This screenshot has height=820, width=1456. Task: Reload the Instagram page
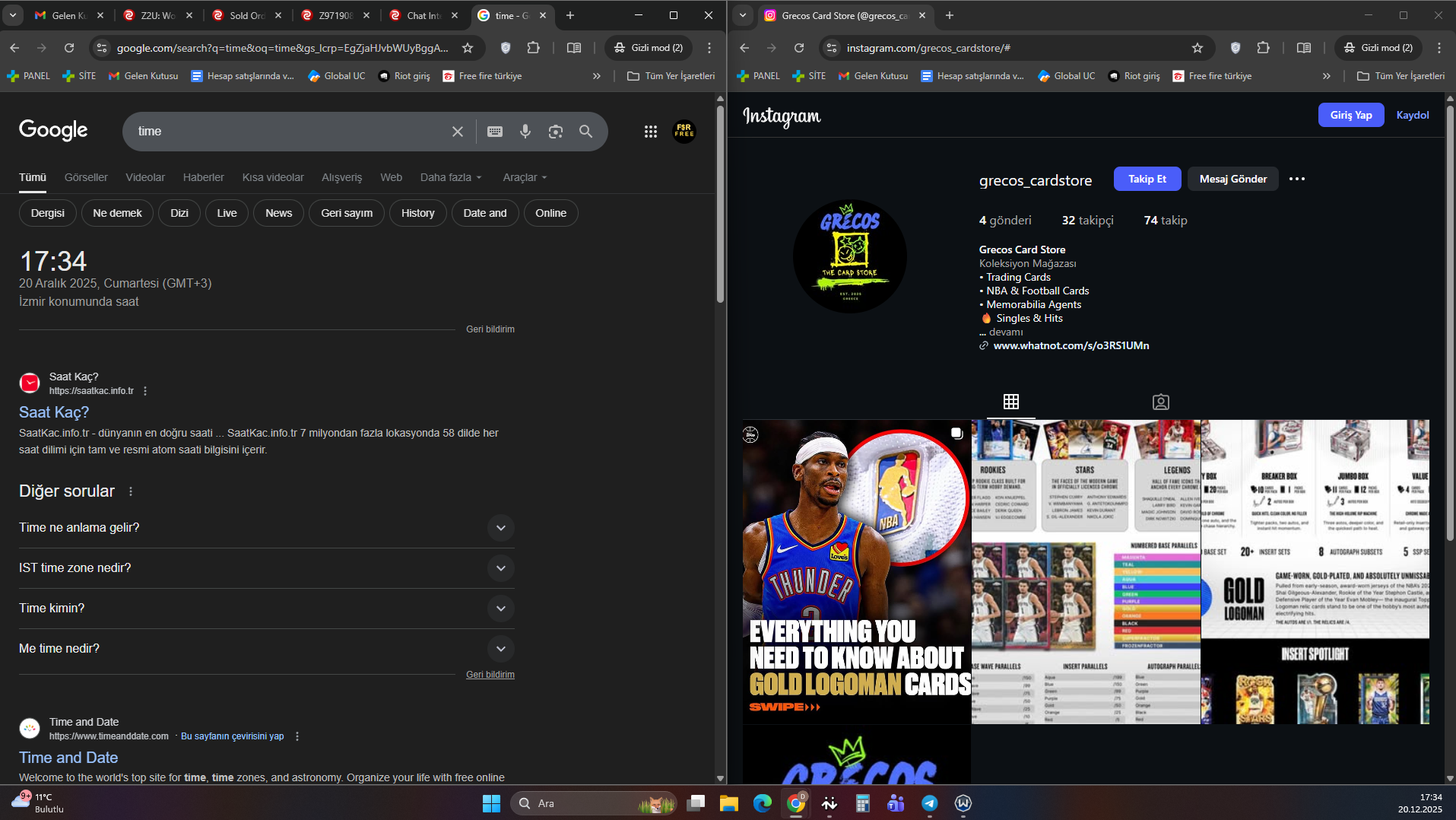[x=799, y=48]
